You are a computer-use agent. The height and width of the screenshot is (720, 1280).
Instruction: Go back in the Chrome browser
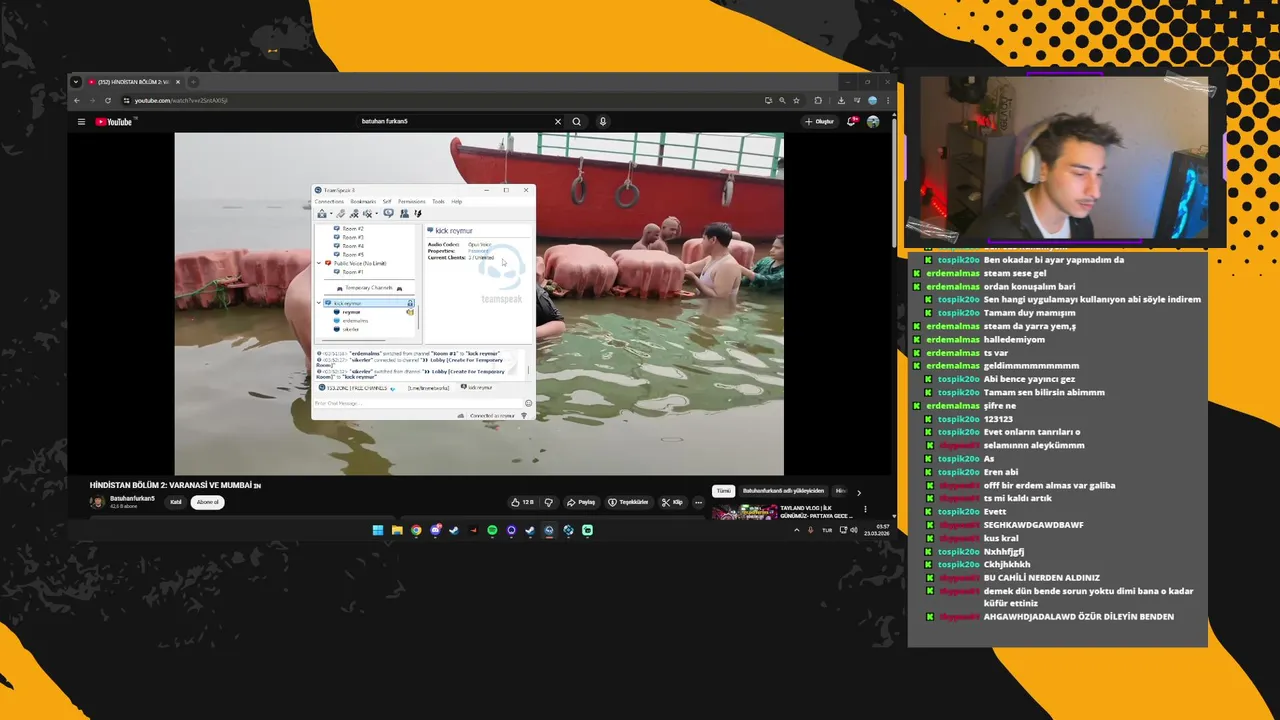pos(77,101)
